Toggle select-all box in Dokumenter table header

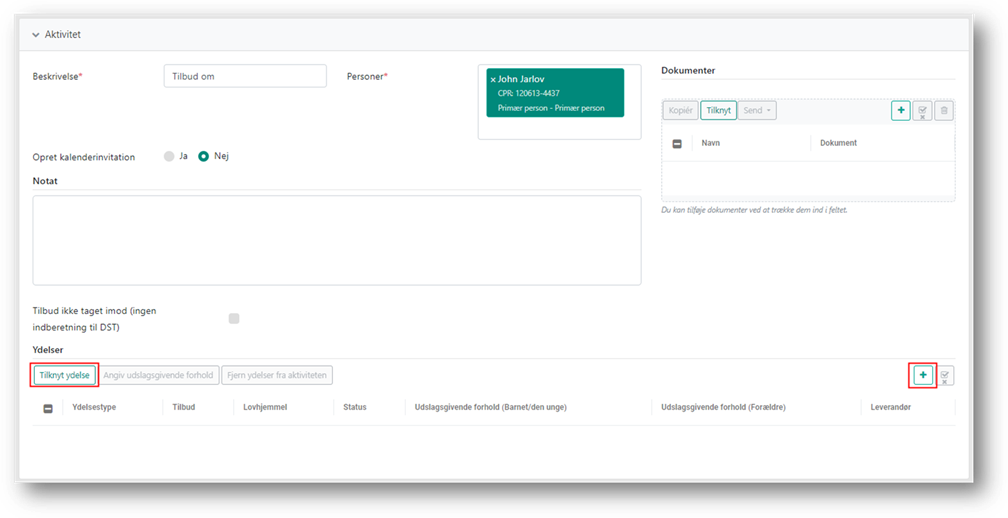677,144
